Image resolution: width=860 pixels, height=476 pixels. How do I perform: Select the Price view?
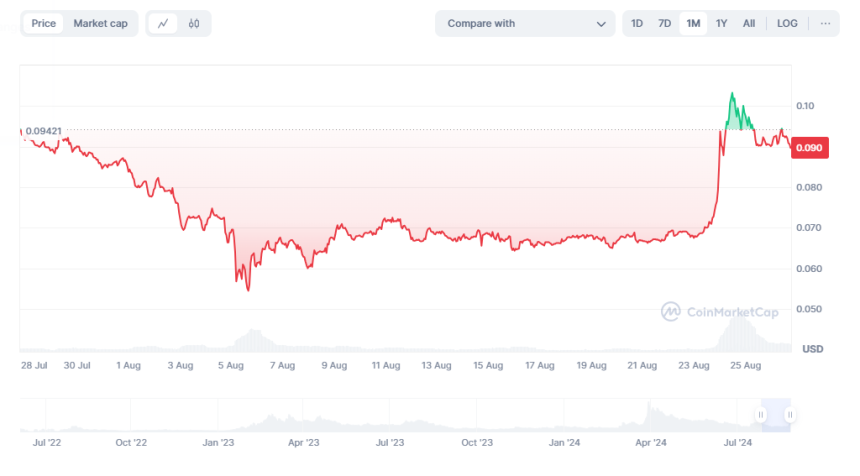[x=43, y=23]
